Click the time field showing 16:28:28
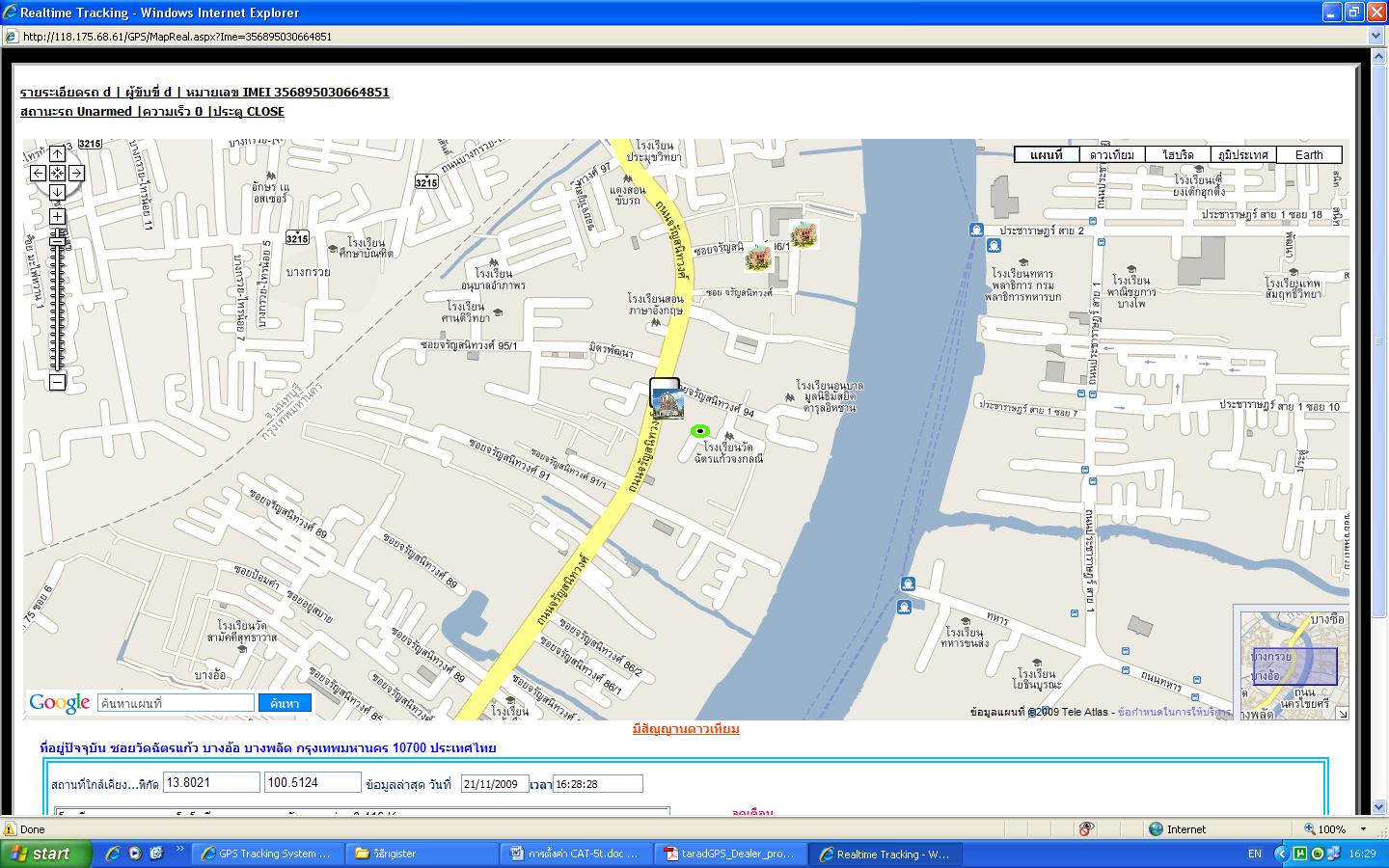The height and width of the screenshot is (868, 1389). tap(597, 784)
